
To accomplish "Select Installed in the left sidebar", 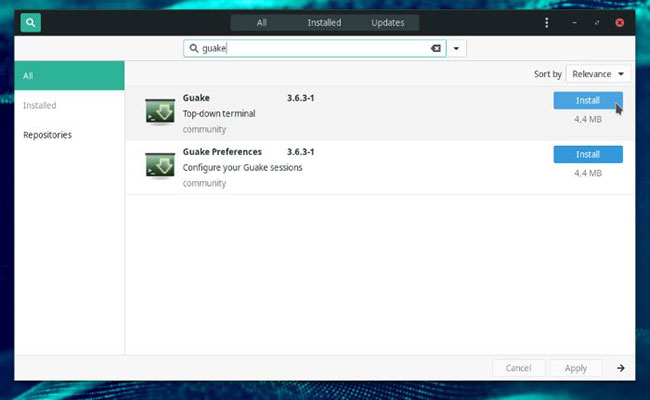I will [x=69, y=105].
